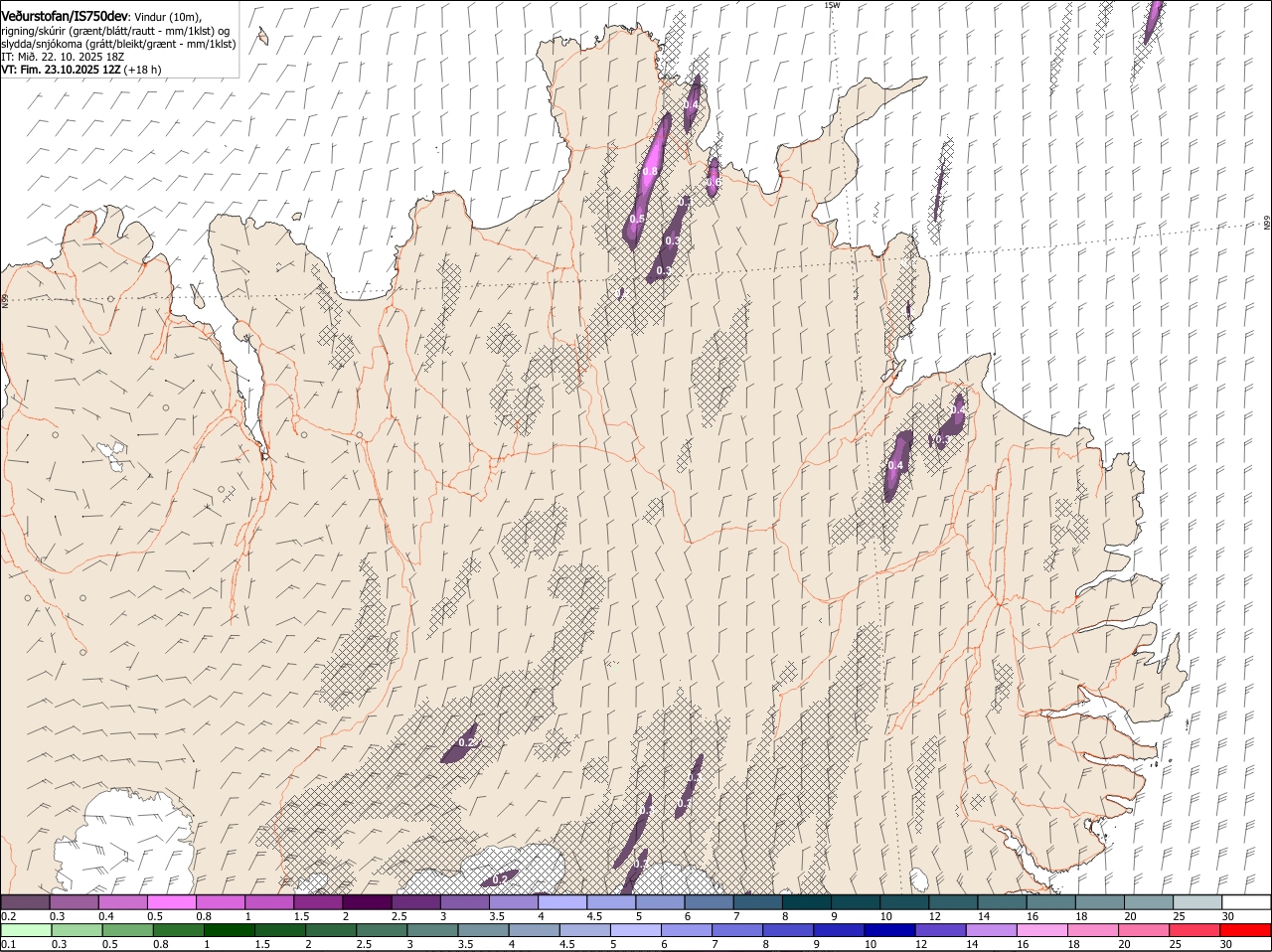This screenshot has width=1272, height=952.
Task: Pick lower legend swatch labeled 7
Action: click(x=736, y=930)
